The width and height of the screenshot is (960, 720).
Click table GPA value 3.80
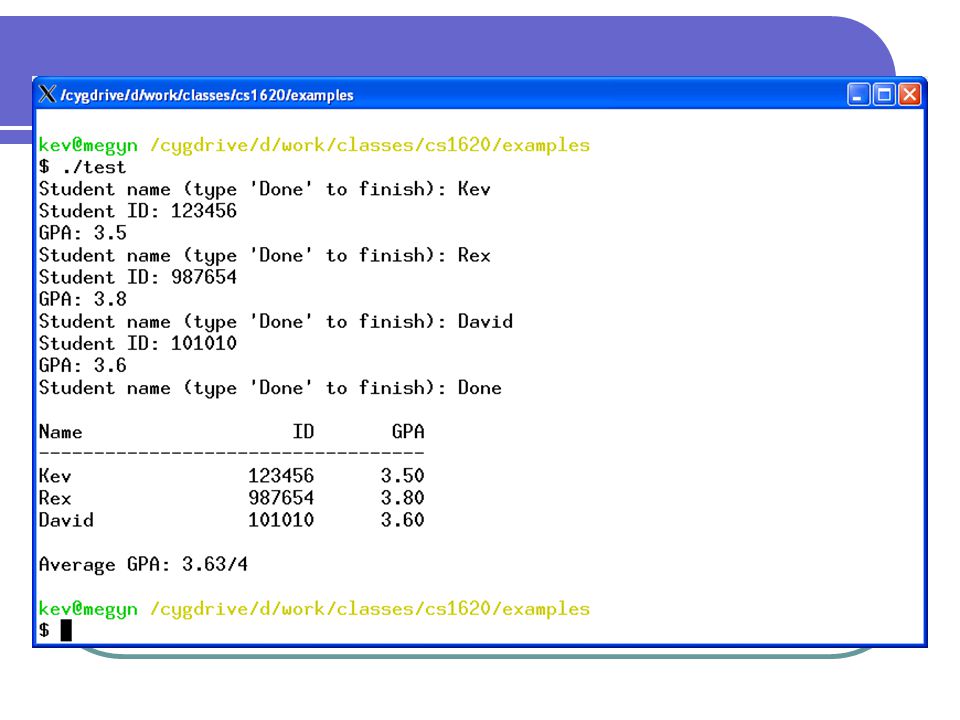402,498
